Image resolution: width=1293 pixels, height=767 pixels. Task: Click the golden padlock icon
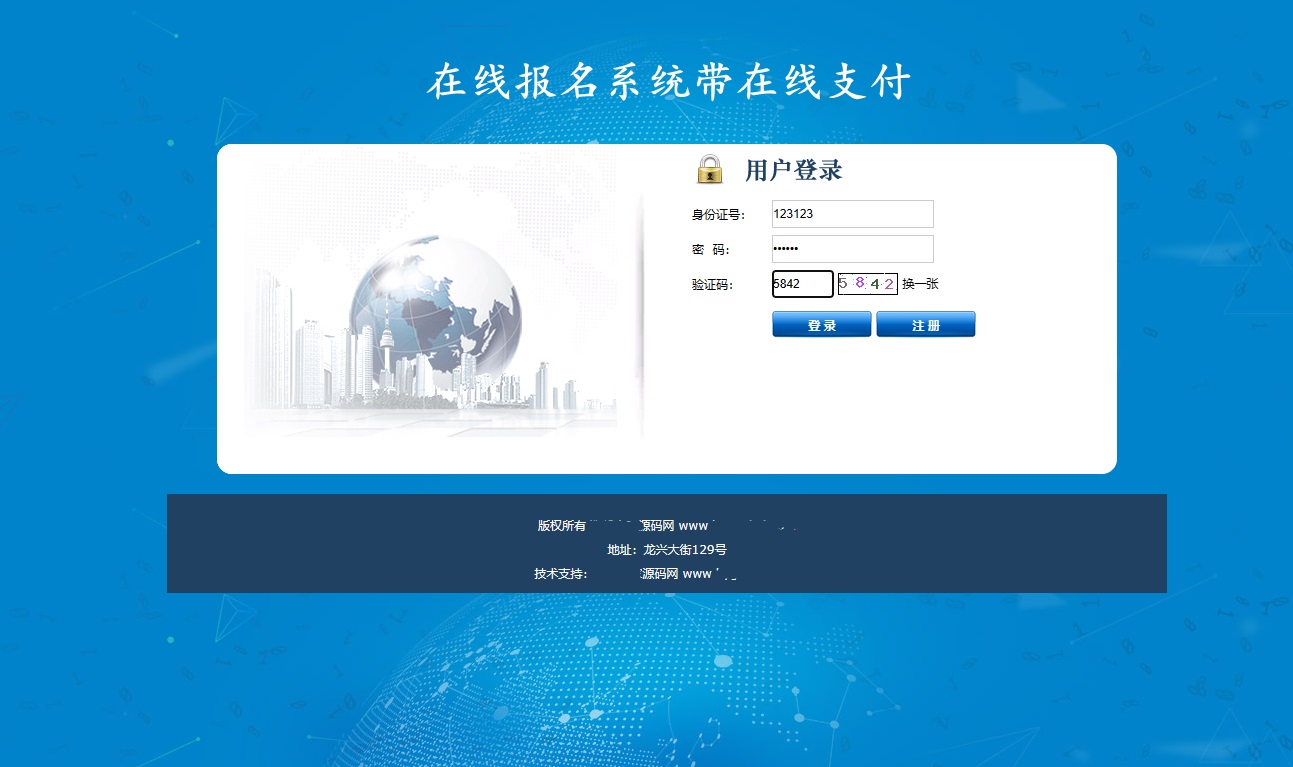click(x=709, y=169)
